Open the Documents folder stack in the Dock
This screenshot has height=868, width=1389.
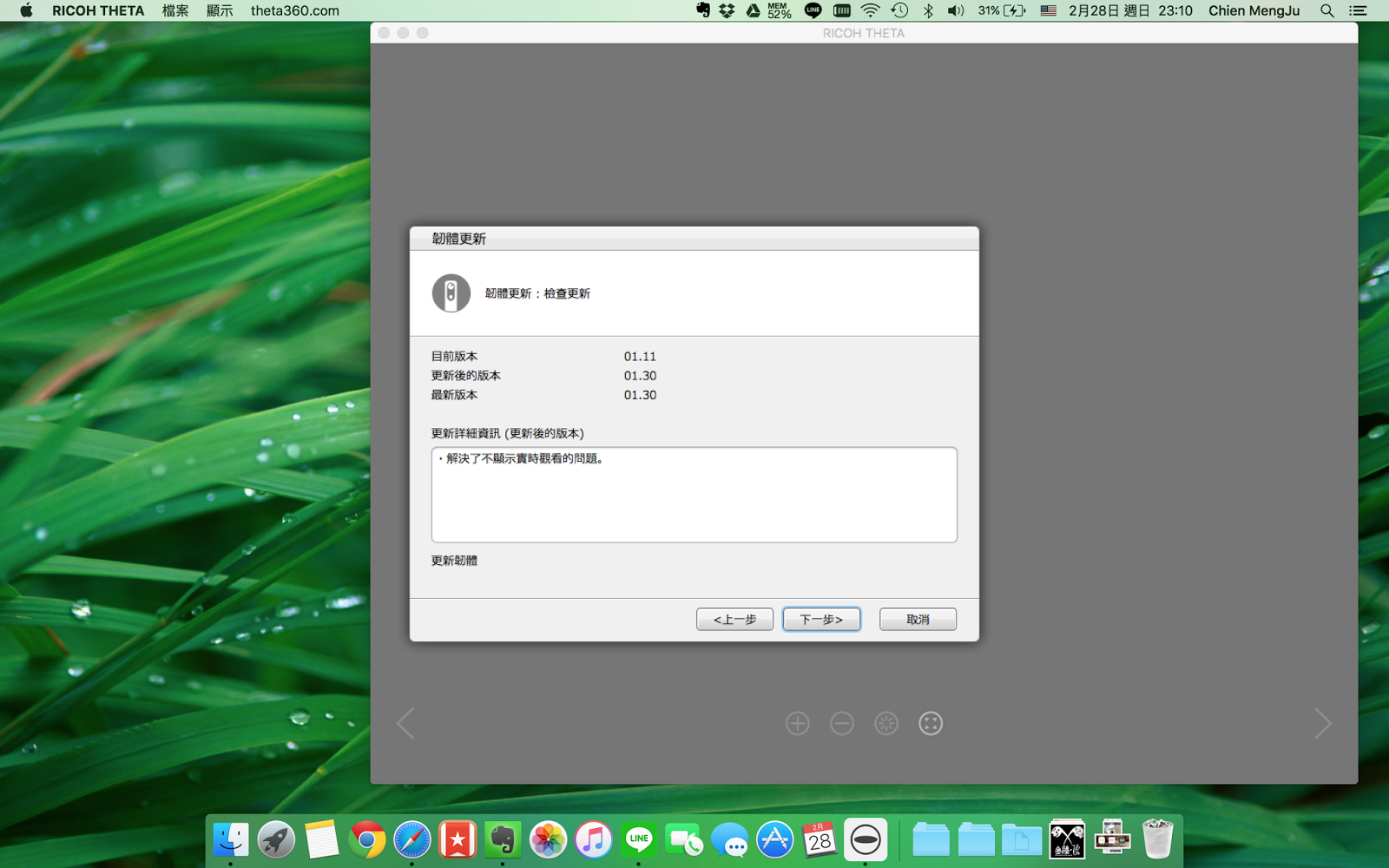[1022, 839]
